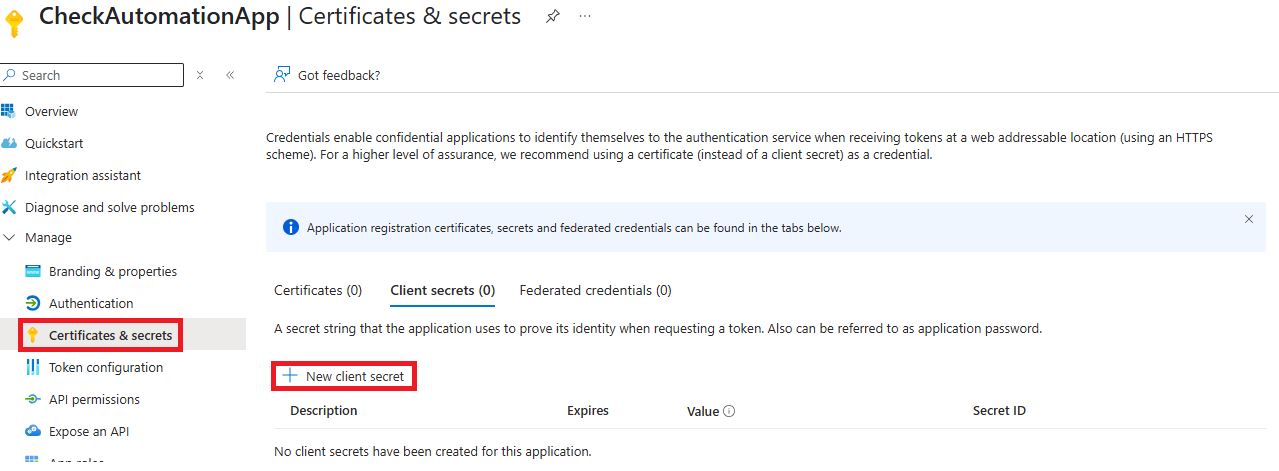Switch to Federated credentials (0) tab

595,290
